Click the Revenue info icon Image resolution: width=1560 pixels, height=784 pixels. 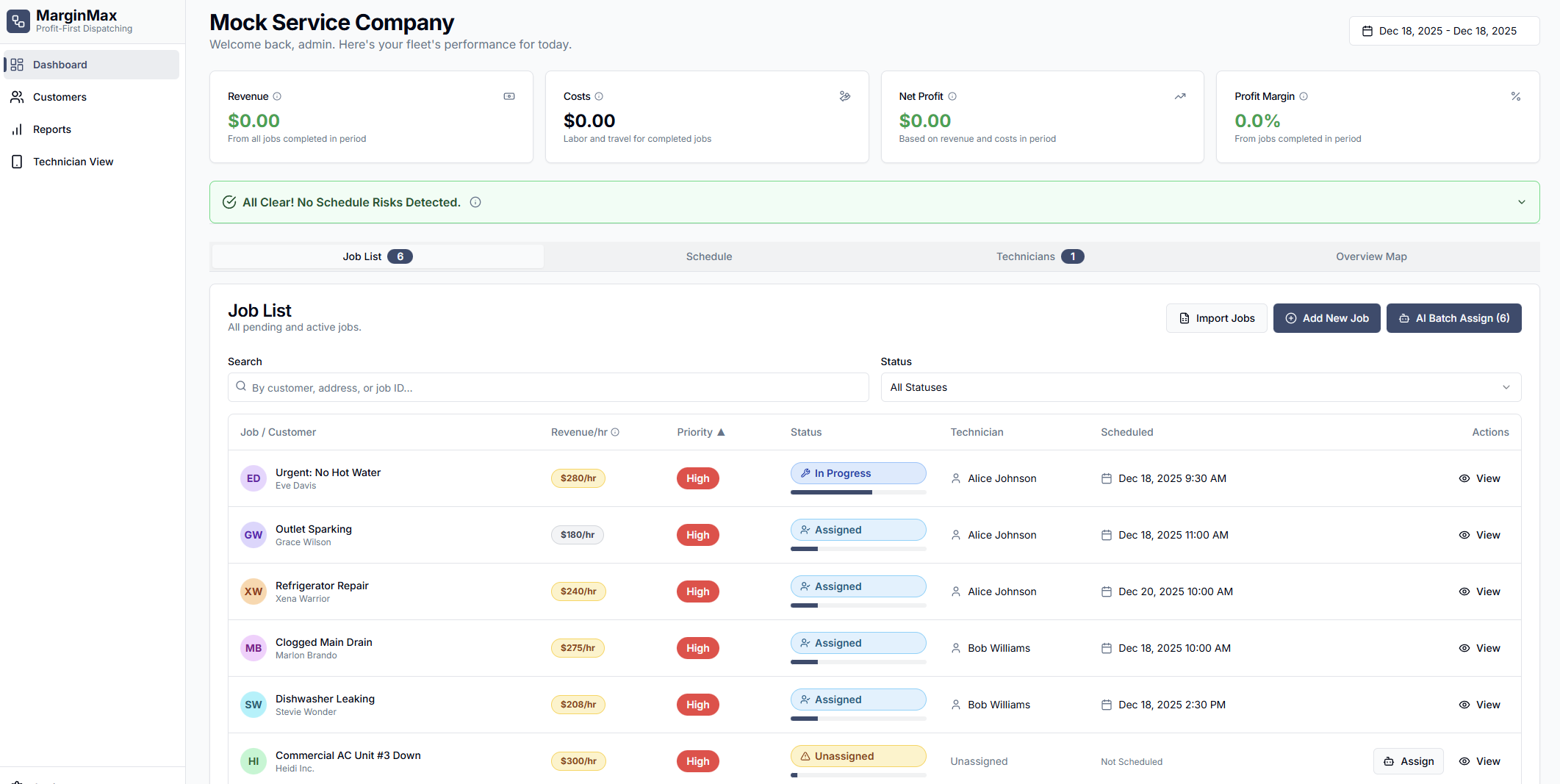[277, 96]
